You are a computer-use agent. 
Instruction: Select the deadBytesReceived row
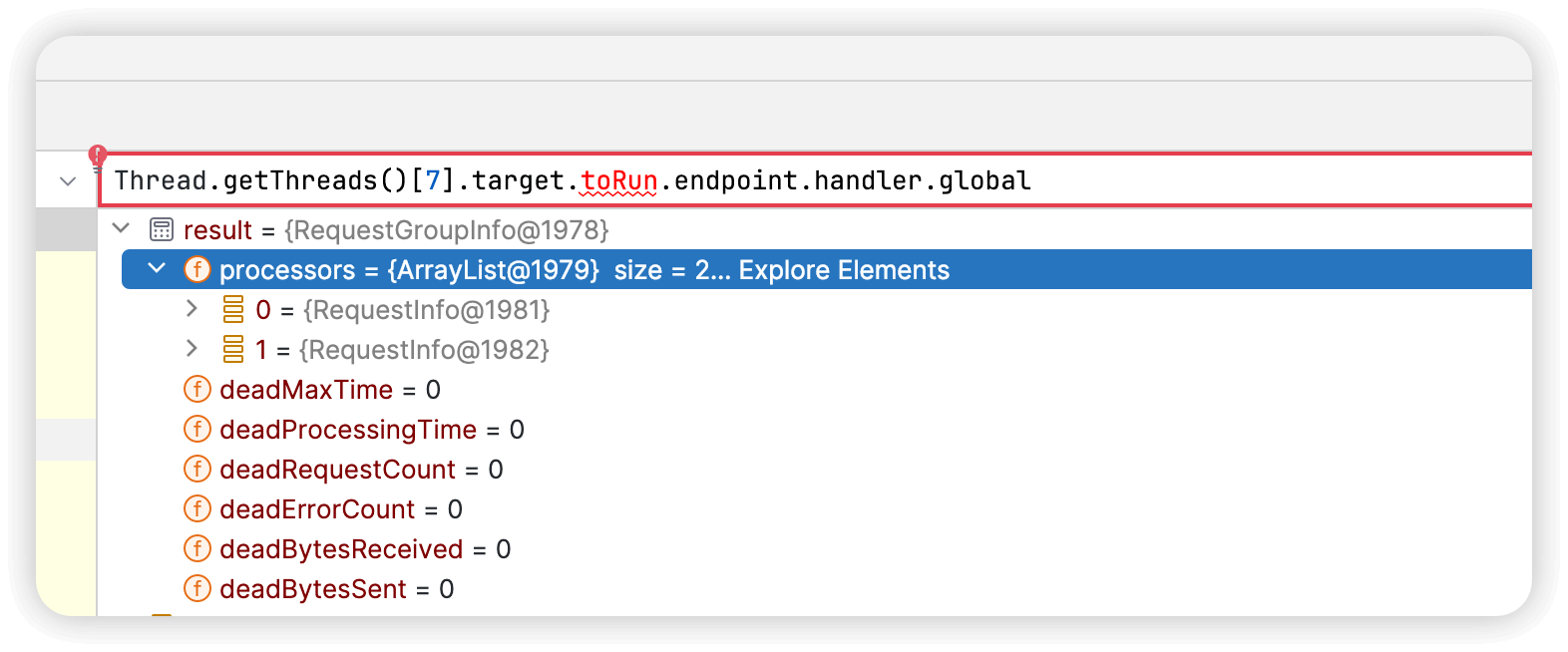point(827,548)
